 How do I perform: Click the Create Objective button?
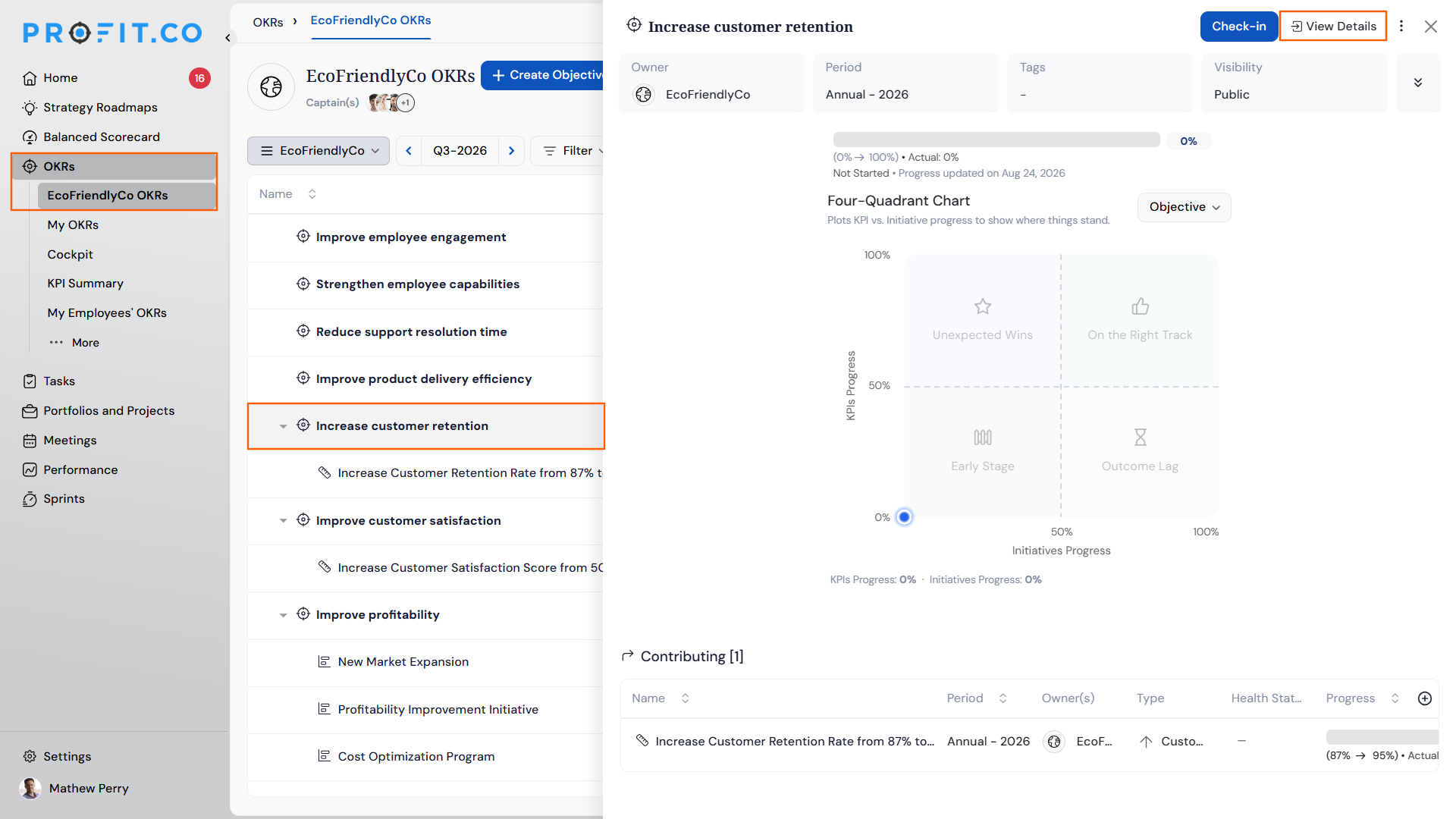point(543,75)
